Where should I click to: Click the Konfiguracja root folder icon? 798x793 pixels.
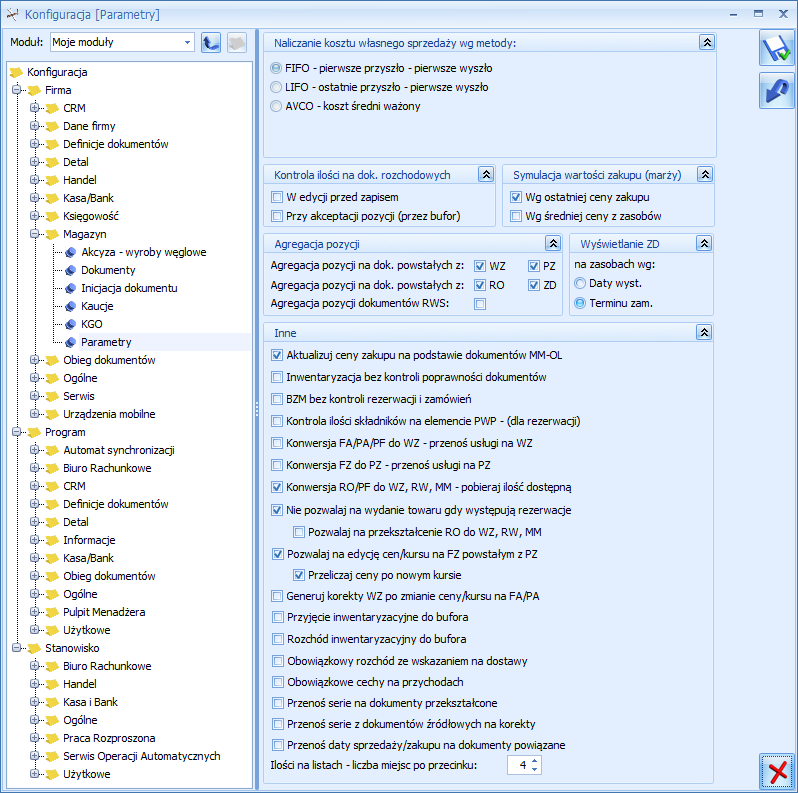pyautogui.click(x=16, y=72)
